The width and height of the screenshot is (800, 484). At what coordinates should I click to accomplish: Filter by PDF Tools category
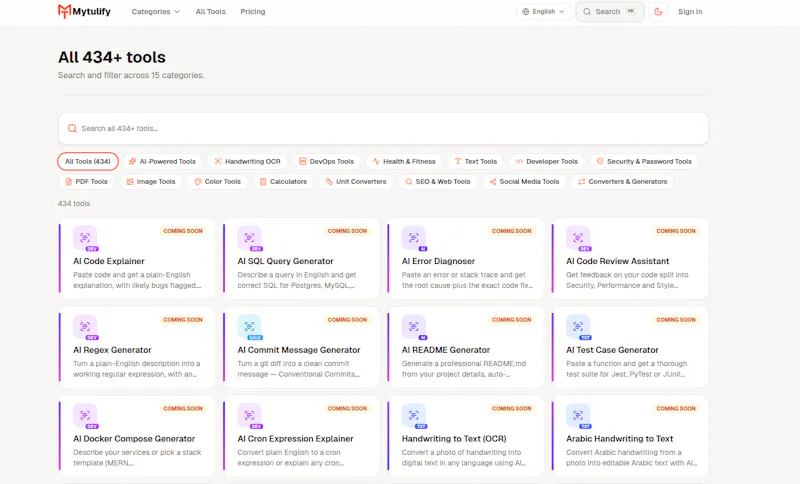(x=87, y=182)
